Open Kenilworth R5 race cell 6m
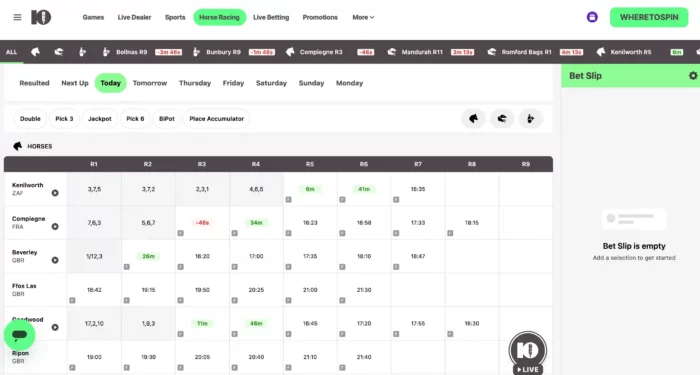This screenshot has height=375, width=700. [x=310, y=189]
